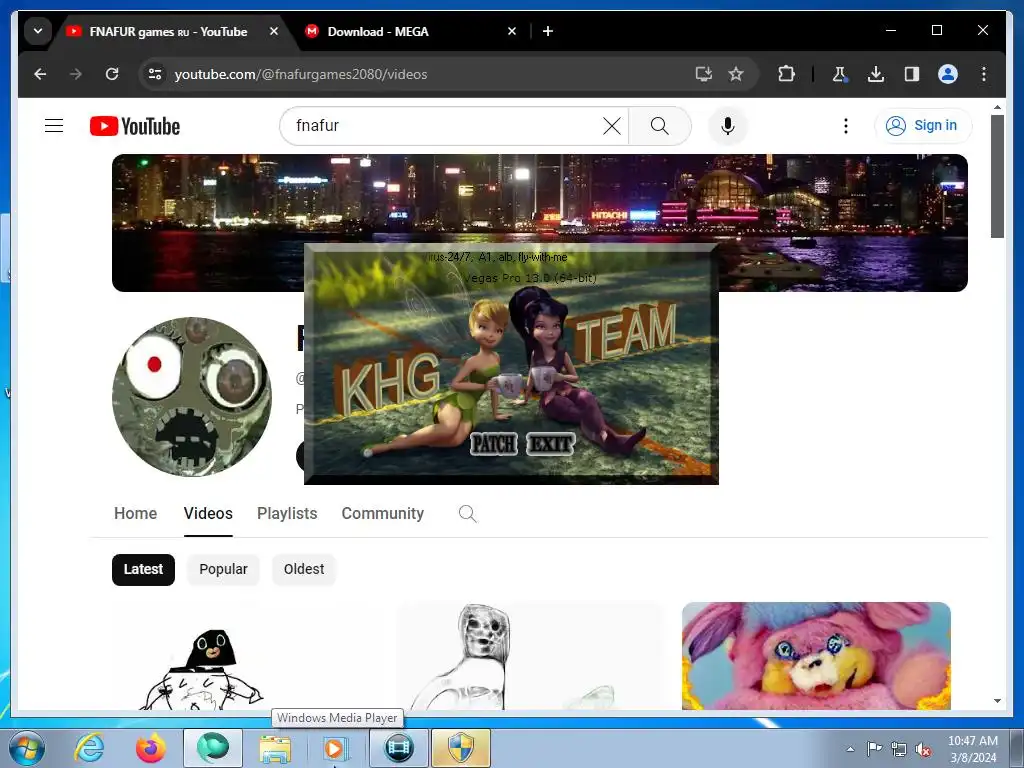The height and width of the screenshot is (768, 1024).
Task: Clear the search text with the X icon
Action: 611,126
